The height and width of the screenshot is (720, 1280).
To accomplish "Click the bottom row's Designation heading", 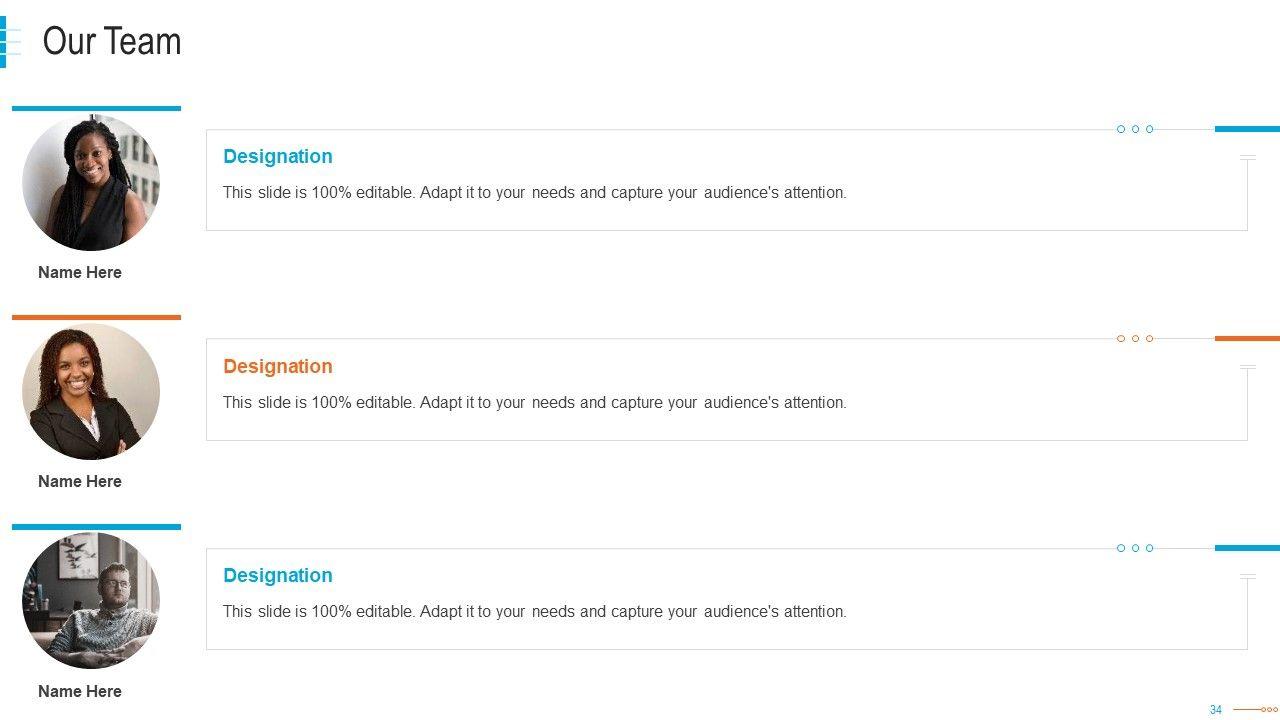I will [x=278, y=575].
